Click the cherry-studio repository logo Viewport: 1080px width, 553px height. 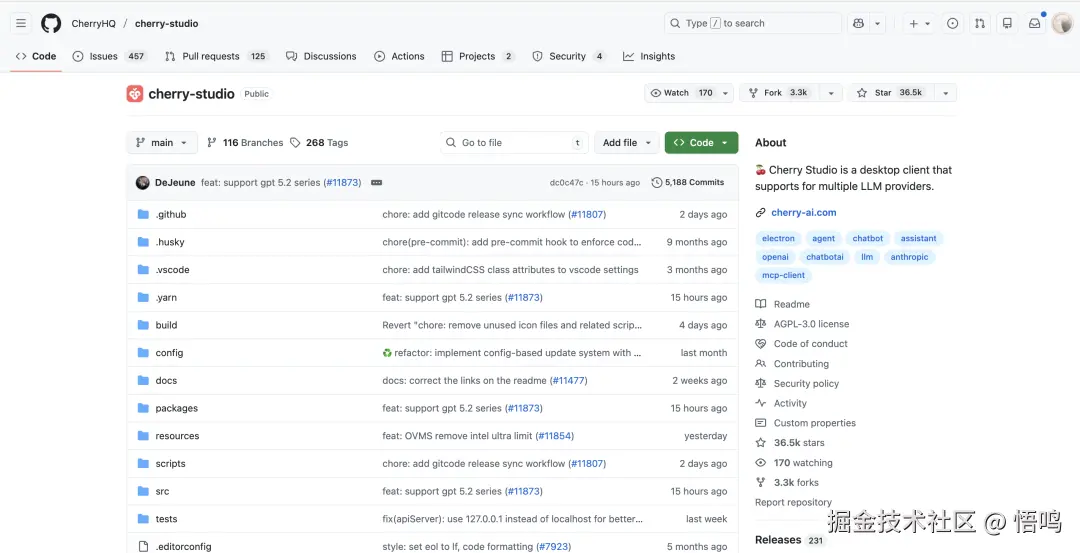[x=135, y=94]
